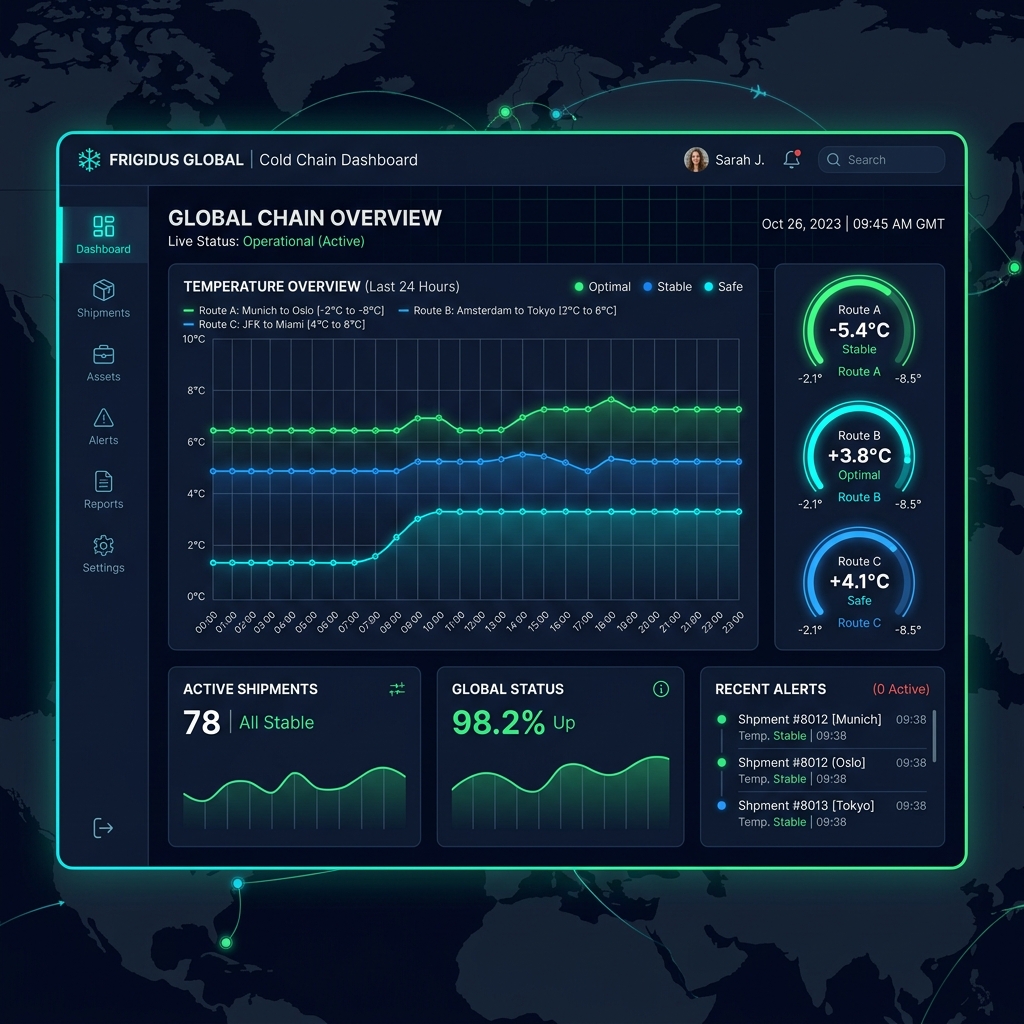Open Sarah J. profile menu
1024x1024 pixels.
[x=724, y=159]
